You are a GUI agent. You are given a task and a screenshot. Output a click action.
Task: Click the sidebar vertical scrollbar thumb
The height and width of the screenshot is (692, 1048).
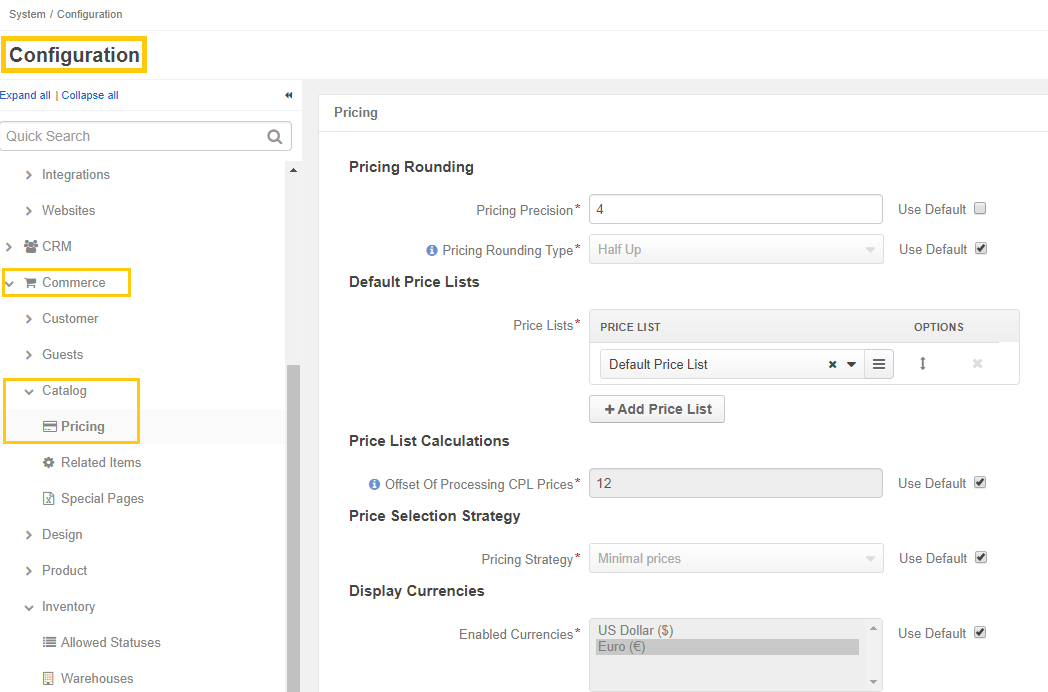pos(293,528)
